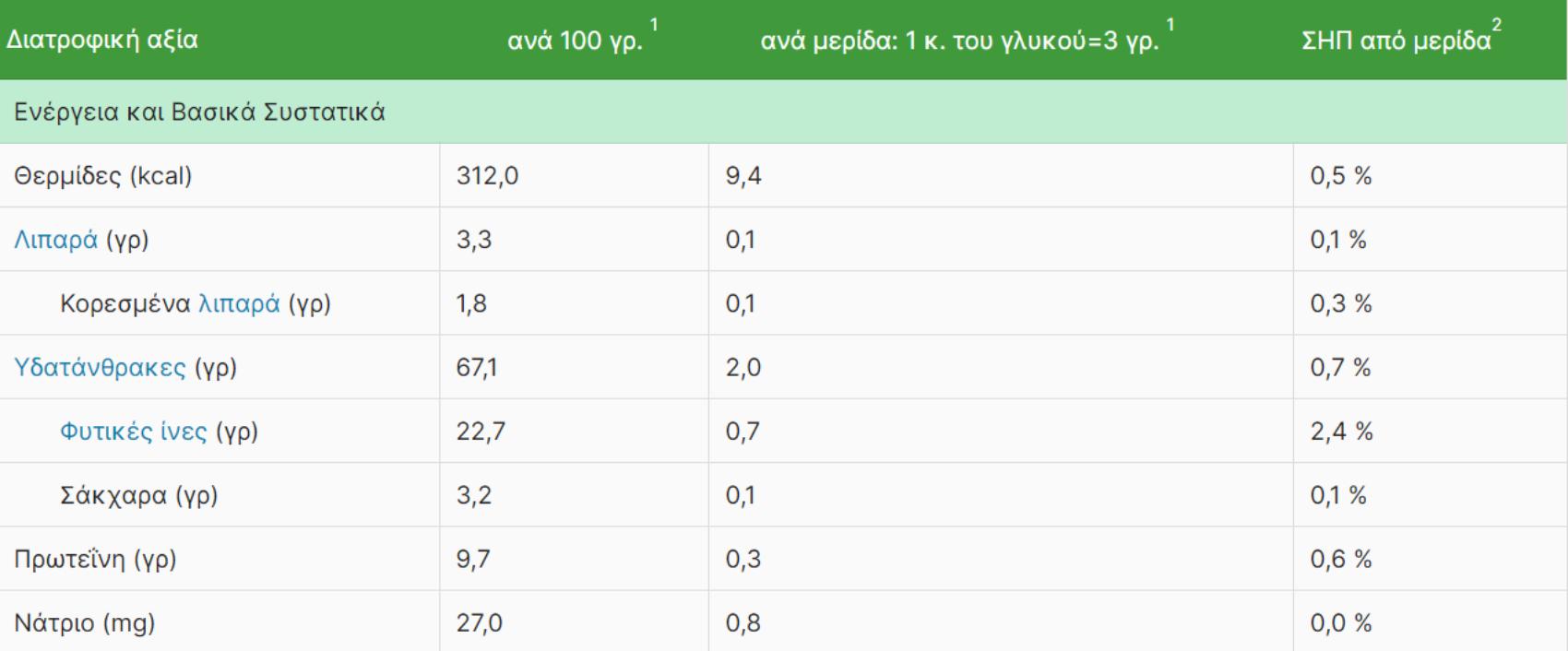This screenshot has height=651, width=1568.
Task: Click the 9,4 calories per serving cell
Action: tap(743, 176)
